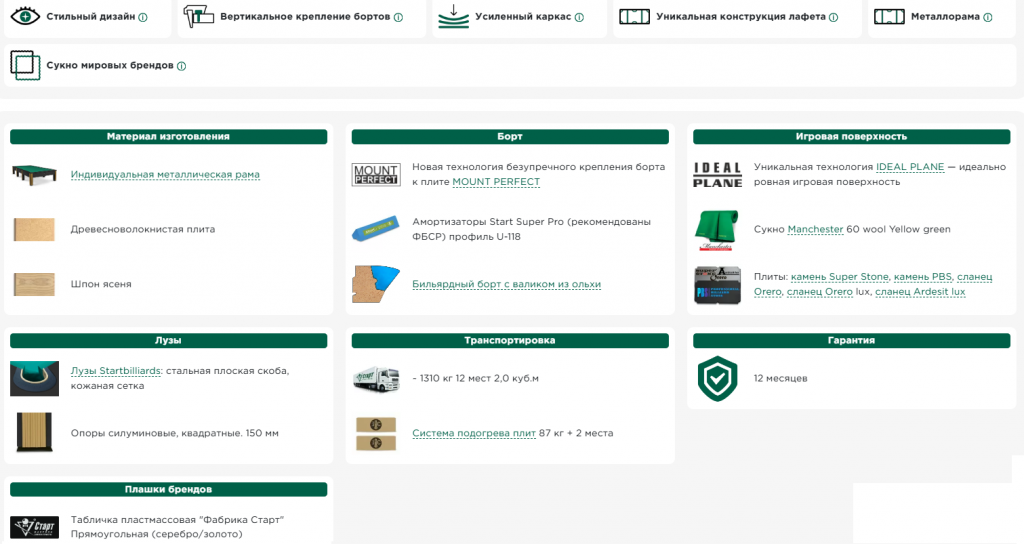Click the Табличка пластмассовая Фабрика Старт text
Viewport: 1024px width, 544px height.
(178, 527)
